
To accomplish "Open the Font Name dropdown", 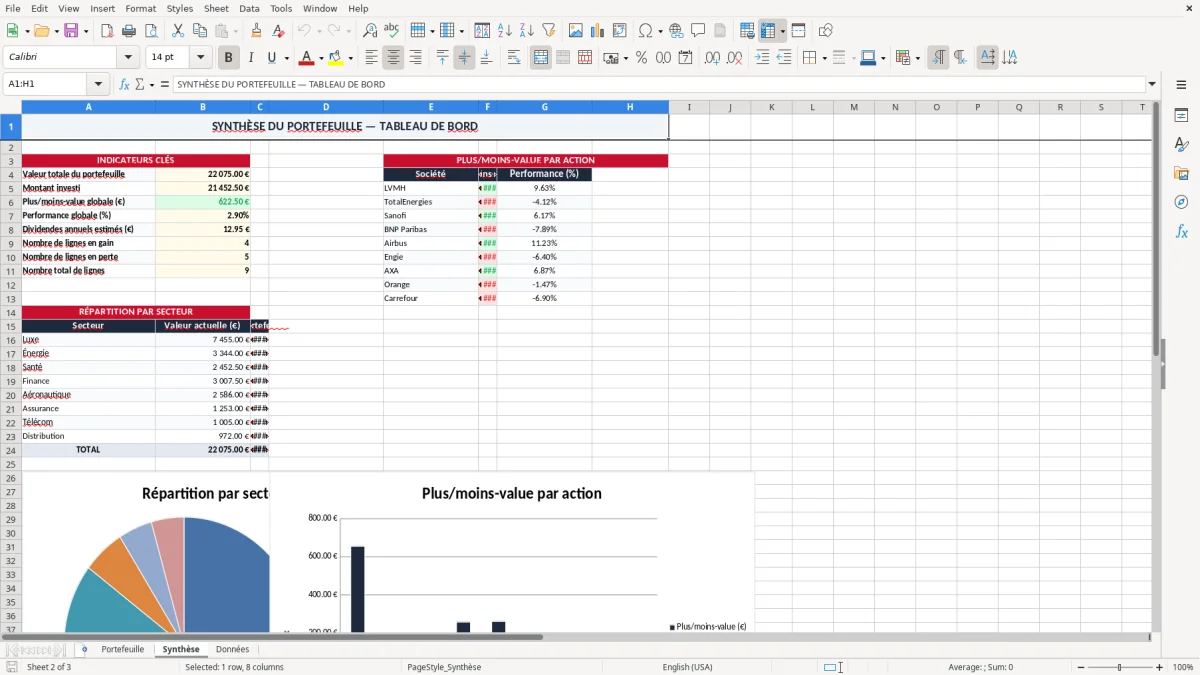I will (127, 57).
